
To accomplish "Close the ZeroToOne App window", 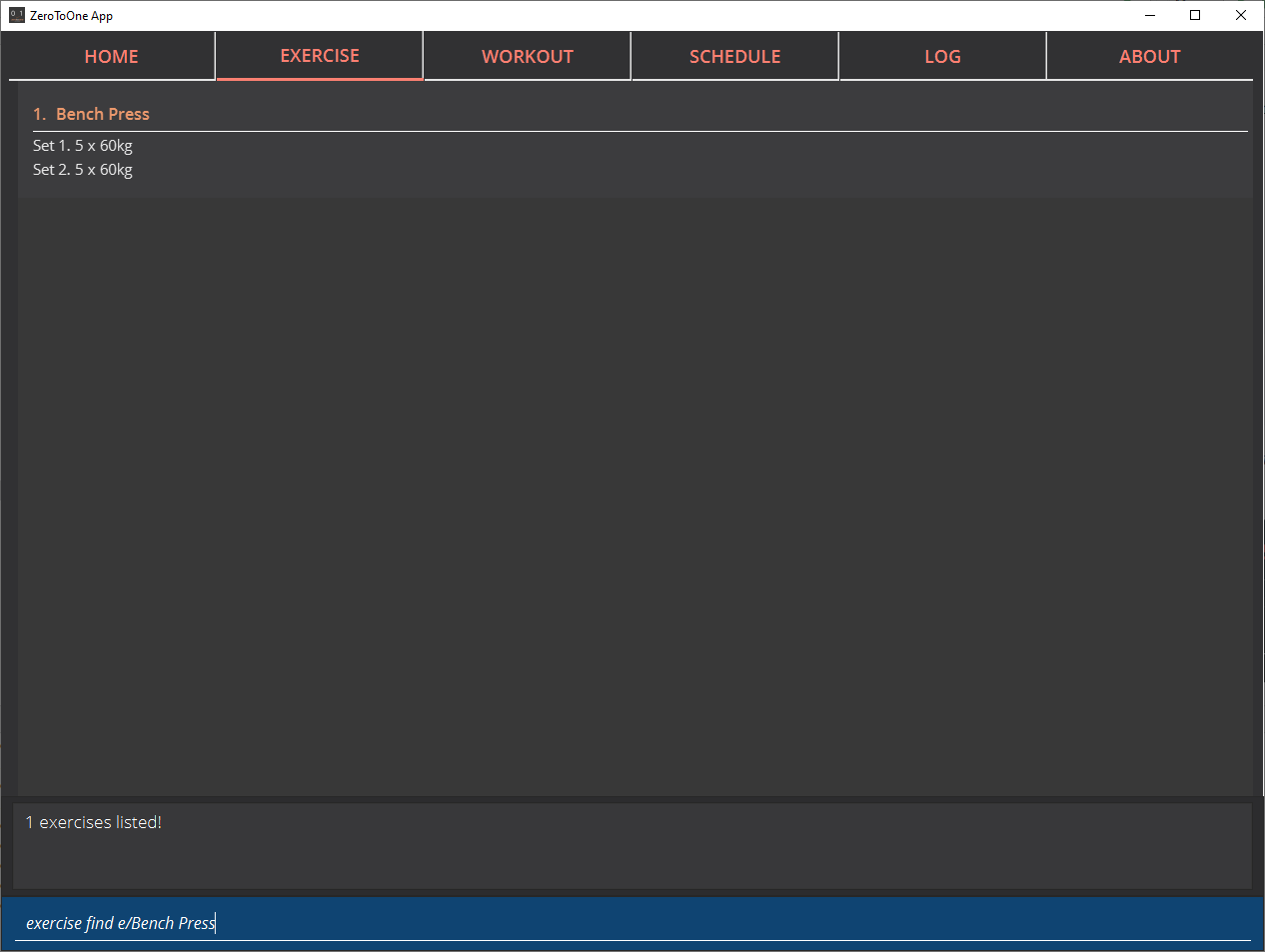I will (x=1241, y=15).
